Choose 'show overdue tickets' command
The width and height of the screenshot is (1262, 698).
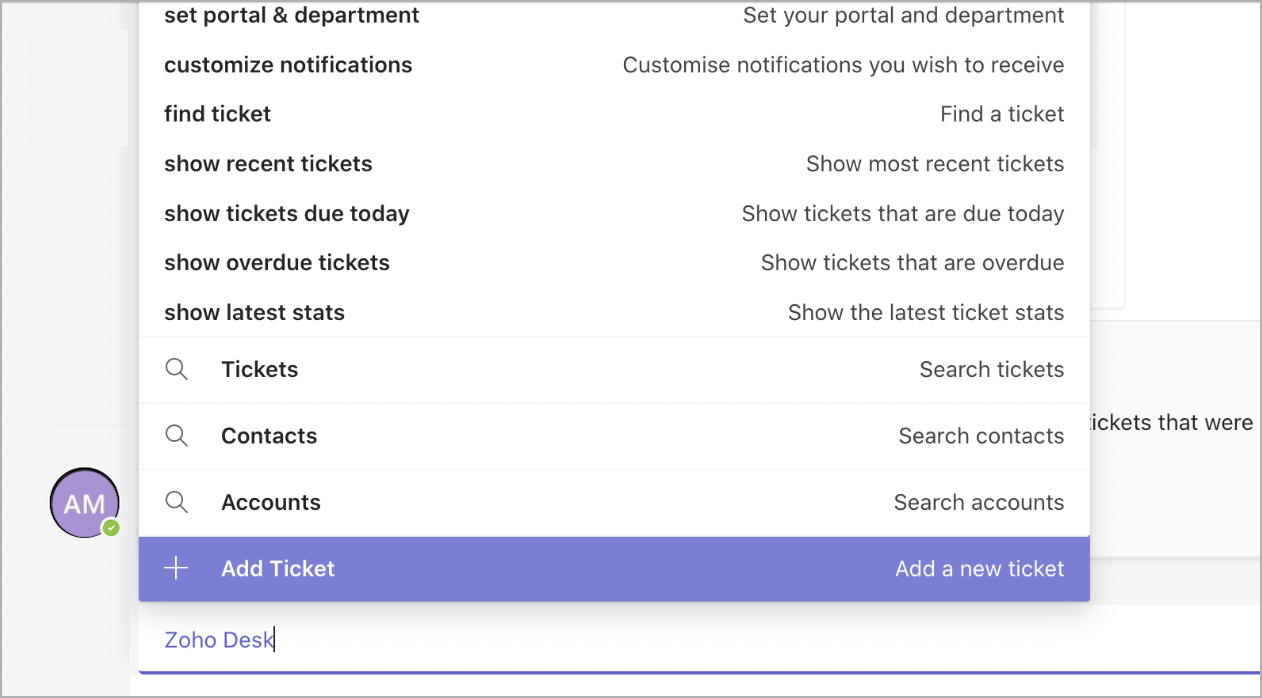277,263
